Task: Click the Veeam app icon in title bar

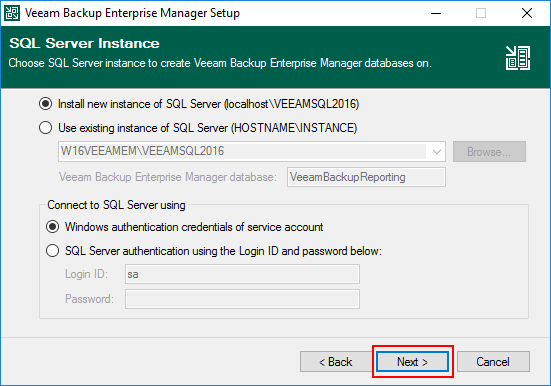Action: pyautogui.click(x=12, y=13)
